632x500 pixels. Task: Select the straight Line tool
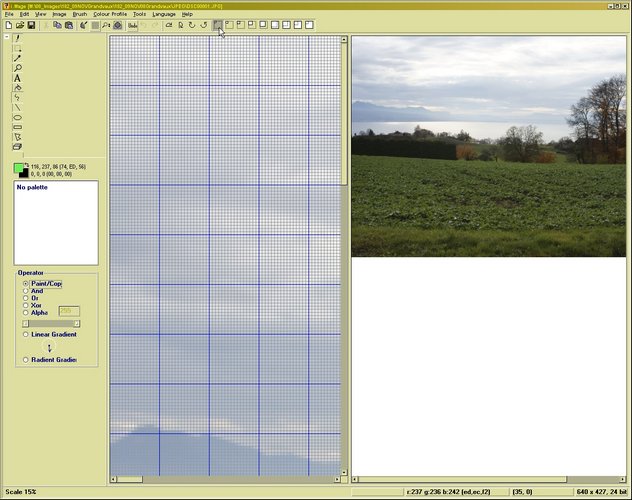(x=18, y=107)
